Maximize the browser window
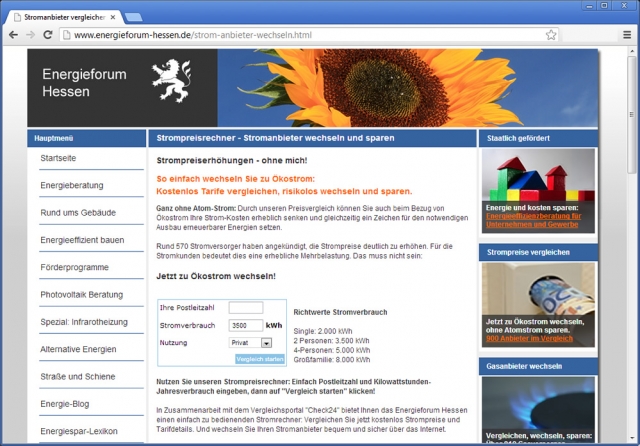Screen dimensions: 640x446 (604, 5)
